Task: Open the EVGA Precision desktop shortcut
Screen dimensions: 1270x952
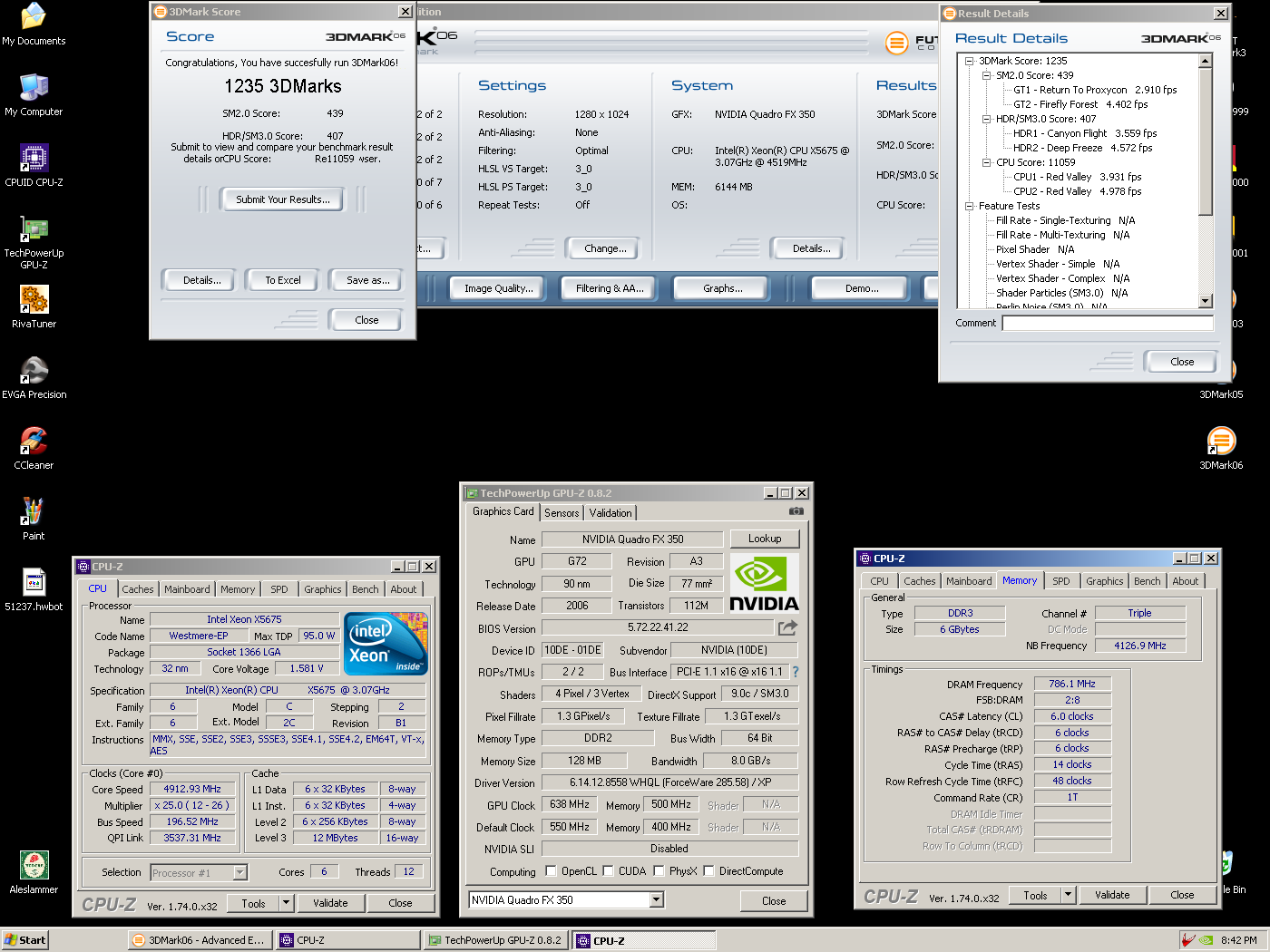Action: (34, 378)
